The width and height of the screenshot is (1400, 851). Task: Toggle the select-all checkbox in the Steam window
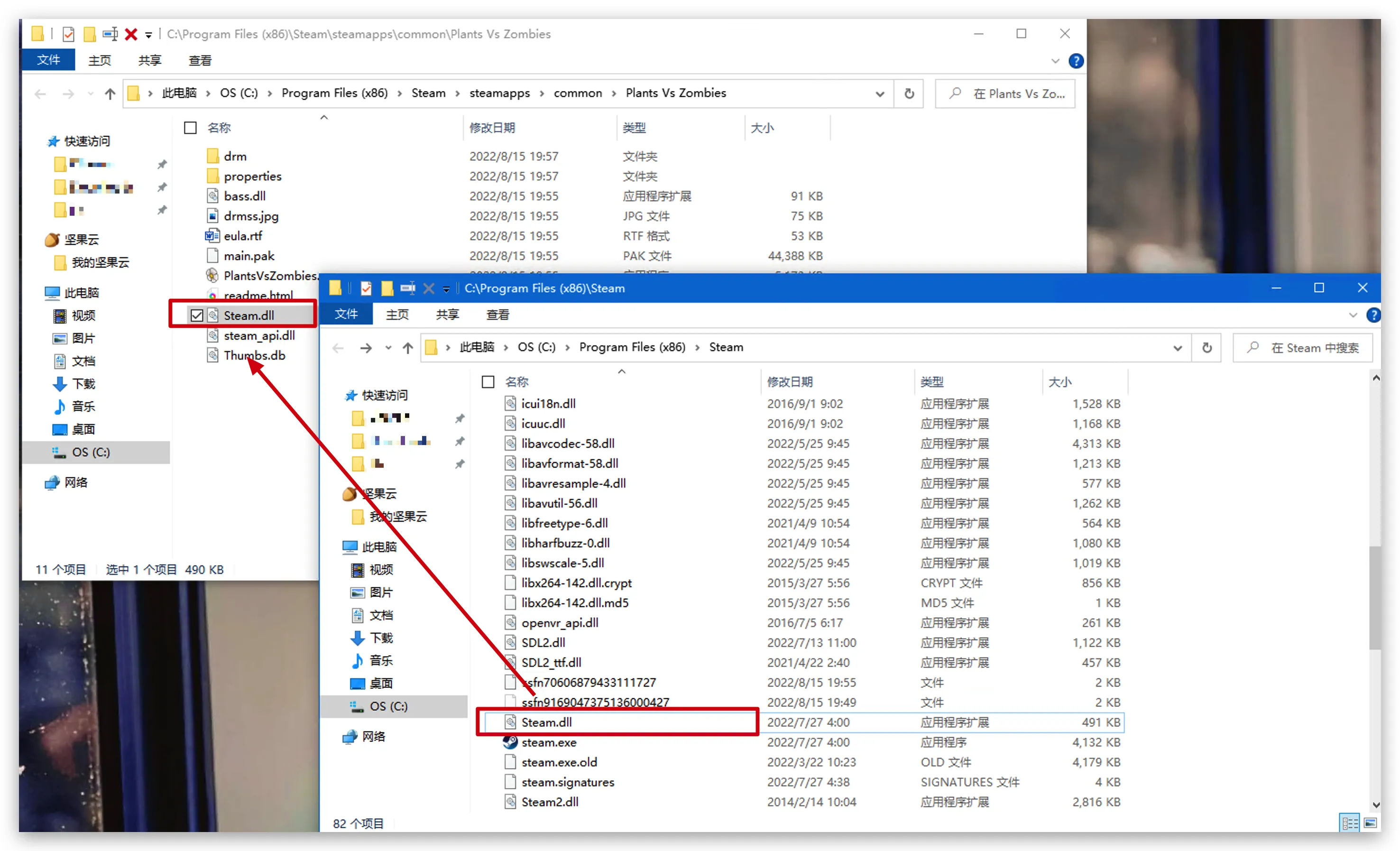[488, 381]
